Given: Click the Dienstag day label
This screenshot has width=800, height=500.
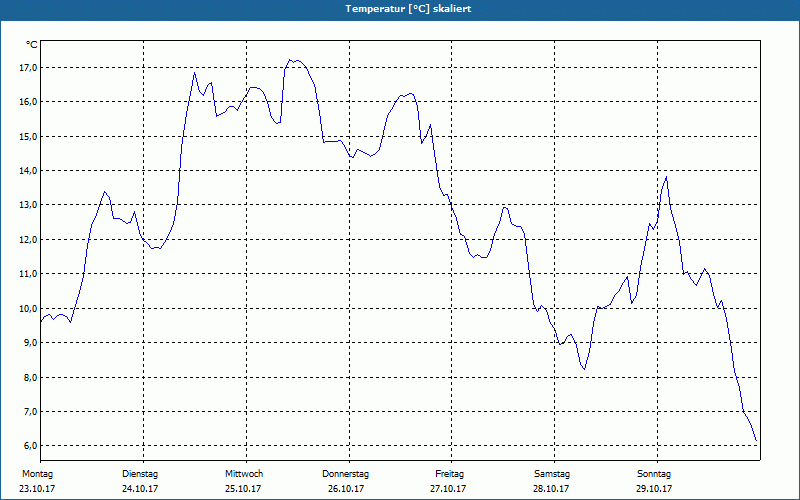Looking at the screenshot, I should coord(140,474).
